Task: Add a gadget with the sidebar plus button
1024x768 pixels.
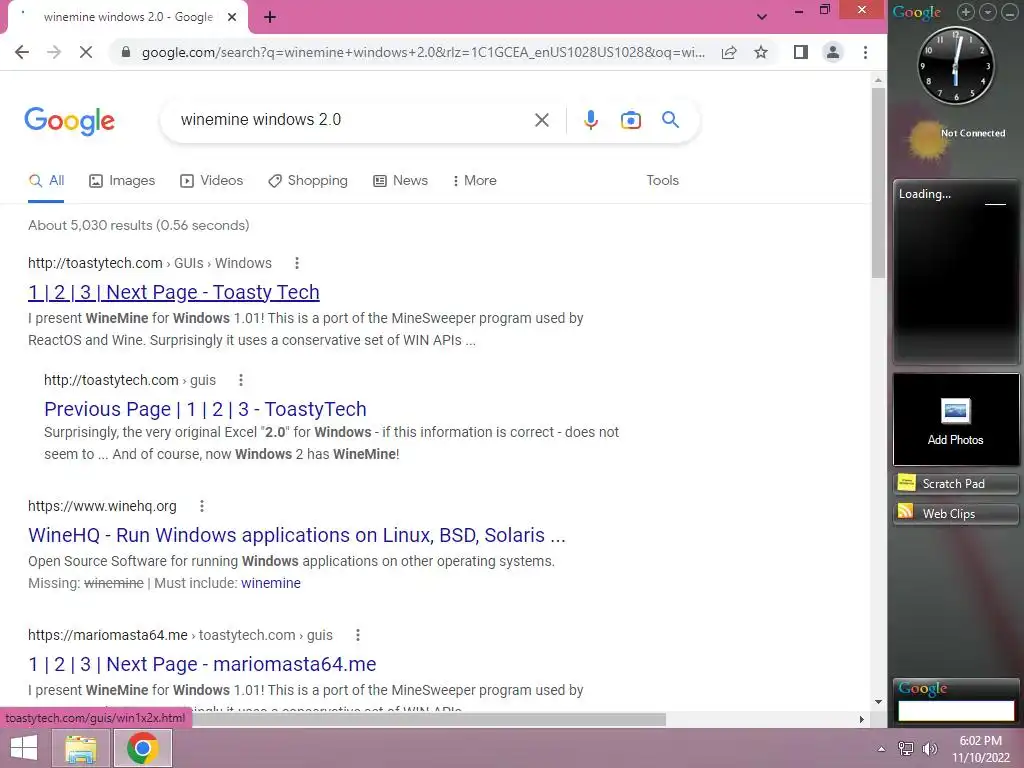Action: coord(965,12)
